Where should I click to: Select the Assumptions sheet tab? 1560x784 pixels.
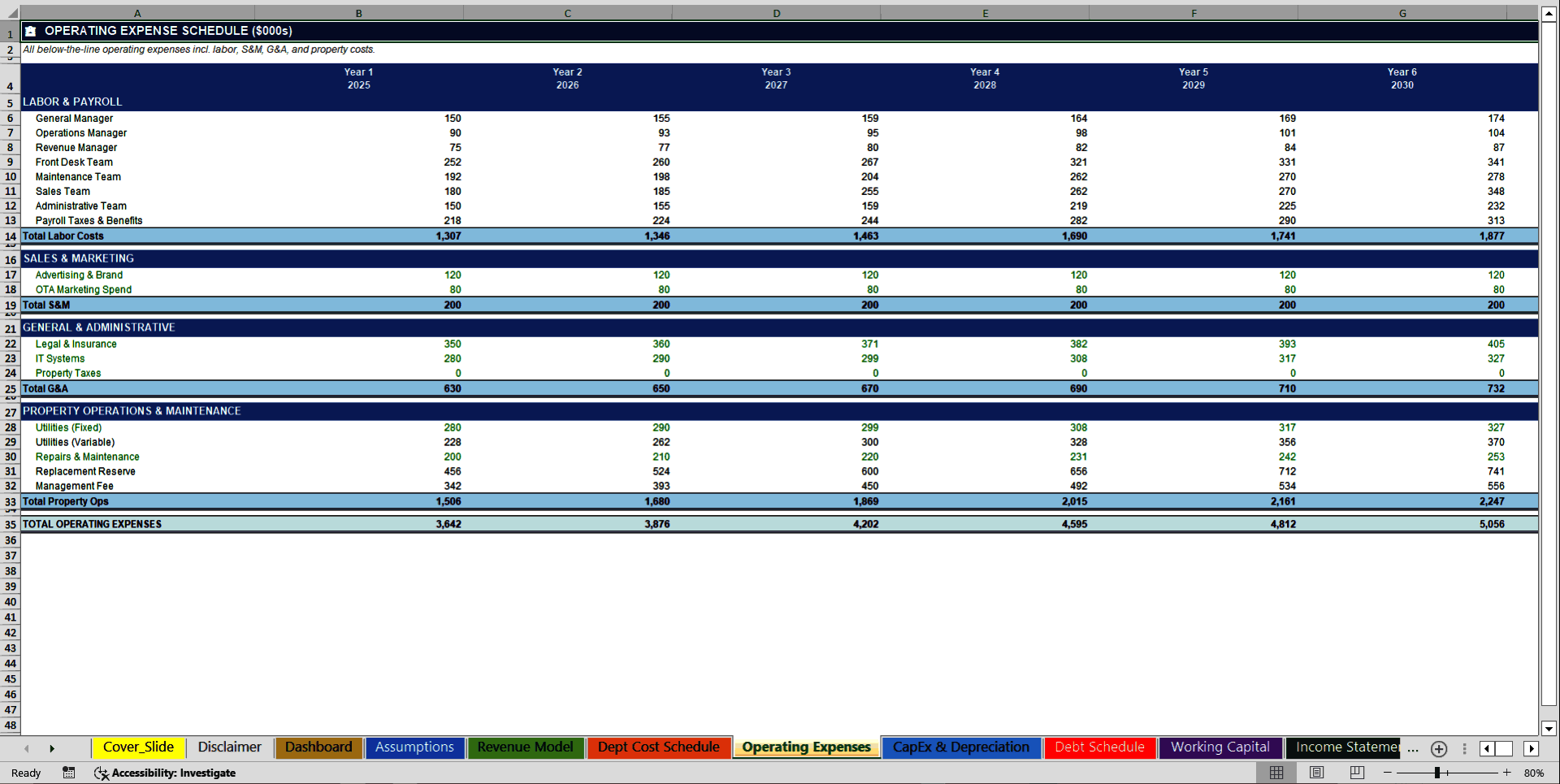[x=414, y=747]
